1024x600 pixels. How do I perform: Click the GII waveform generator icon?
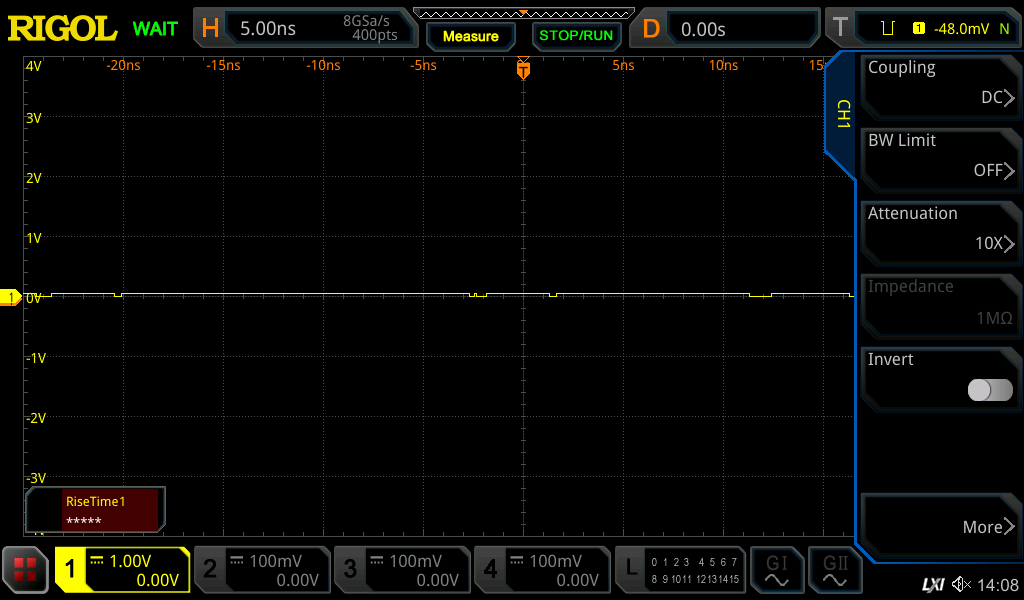pos(835,570)
